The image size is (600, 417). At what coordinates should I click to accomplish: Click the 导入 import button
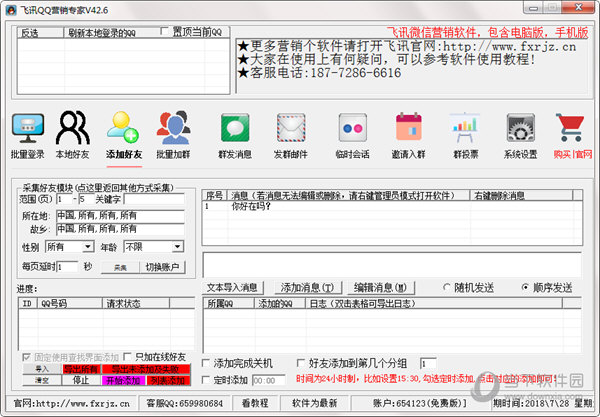coord(42,369)
